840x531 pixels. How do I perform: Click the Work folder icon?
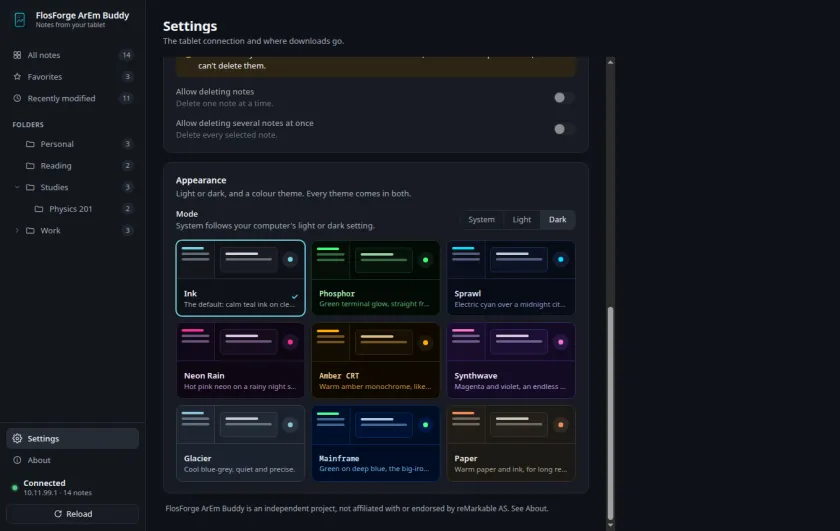pyautogui.click(x=31, y=230)
